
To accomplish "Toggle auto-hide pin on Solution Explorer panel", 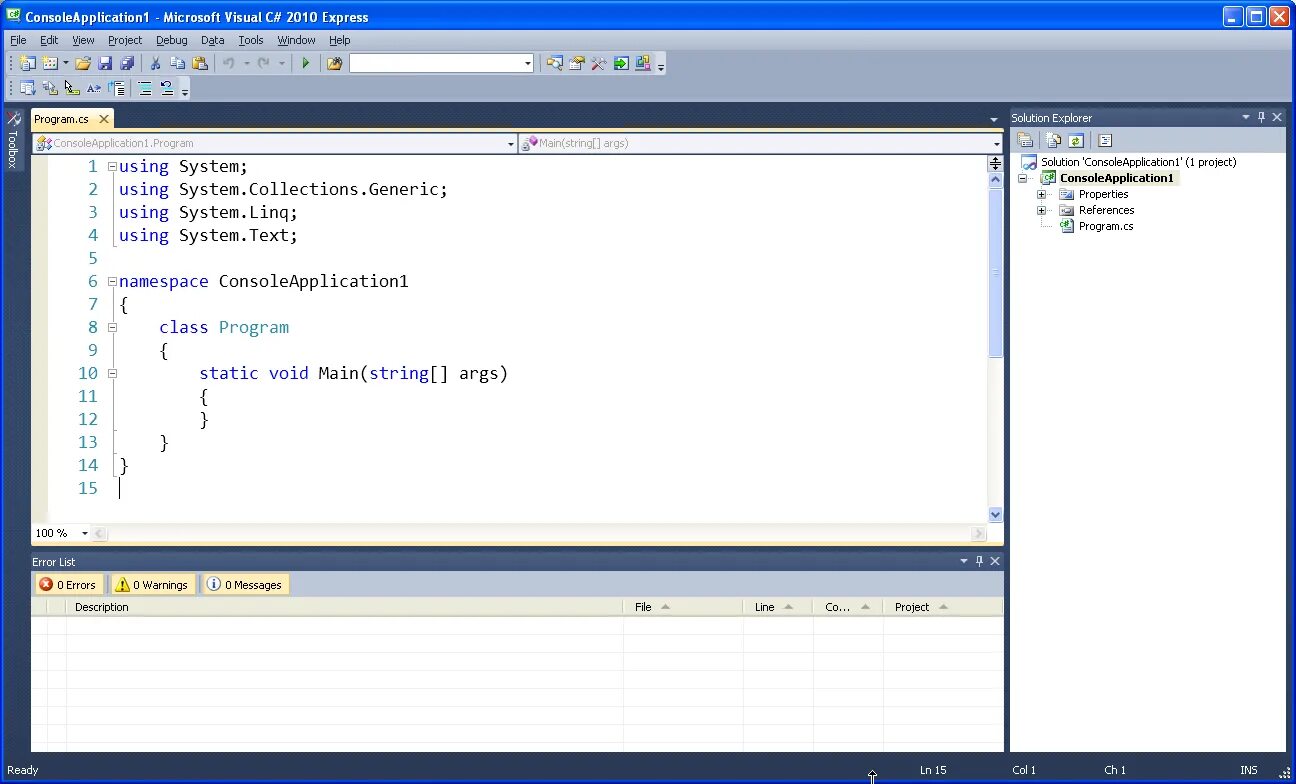I will pyautogui.click(x=1261, y=117).
